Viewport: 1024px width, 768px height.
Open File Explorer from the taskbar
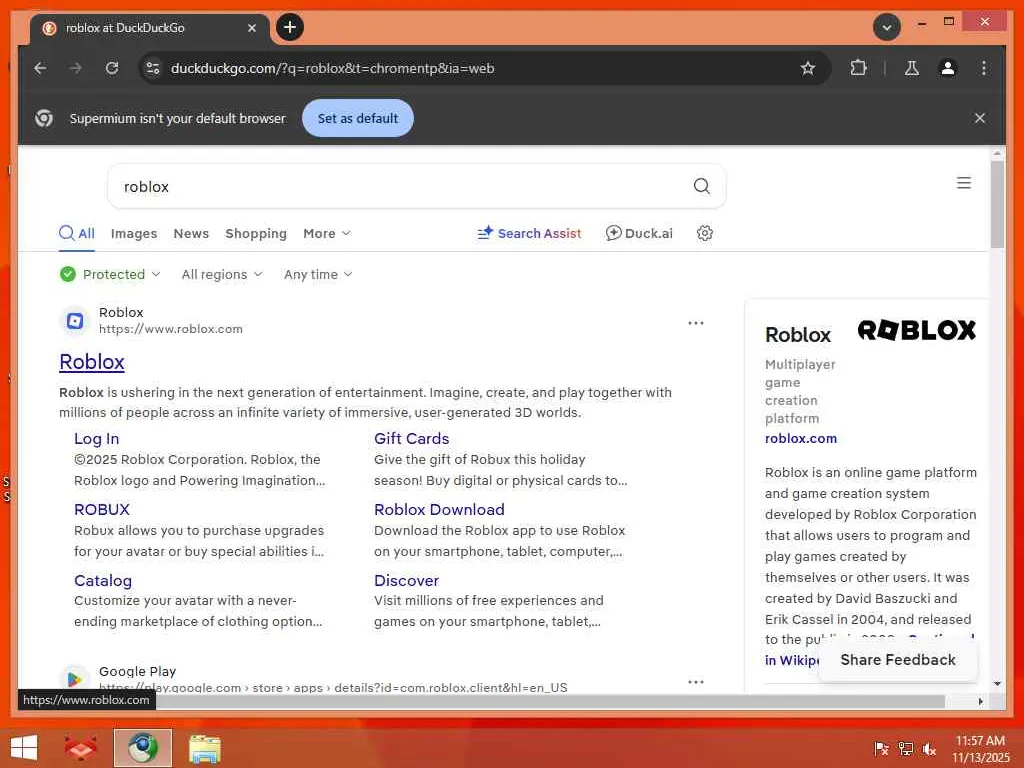point(205,748)
